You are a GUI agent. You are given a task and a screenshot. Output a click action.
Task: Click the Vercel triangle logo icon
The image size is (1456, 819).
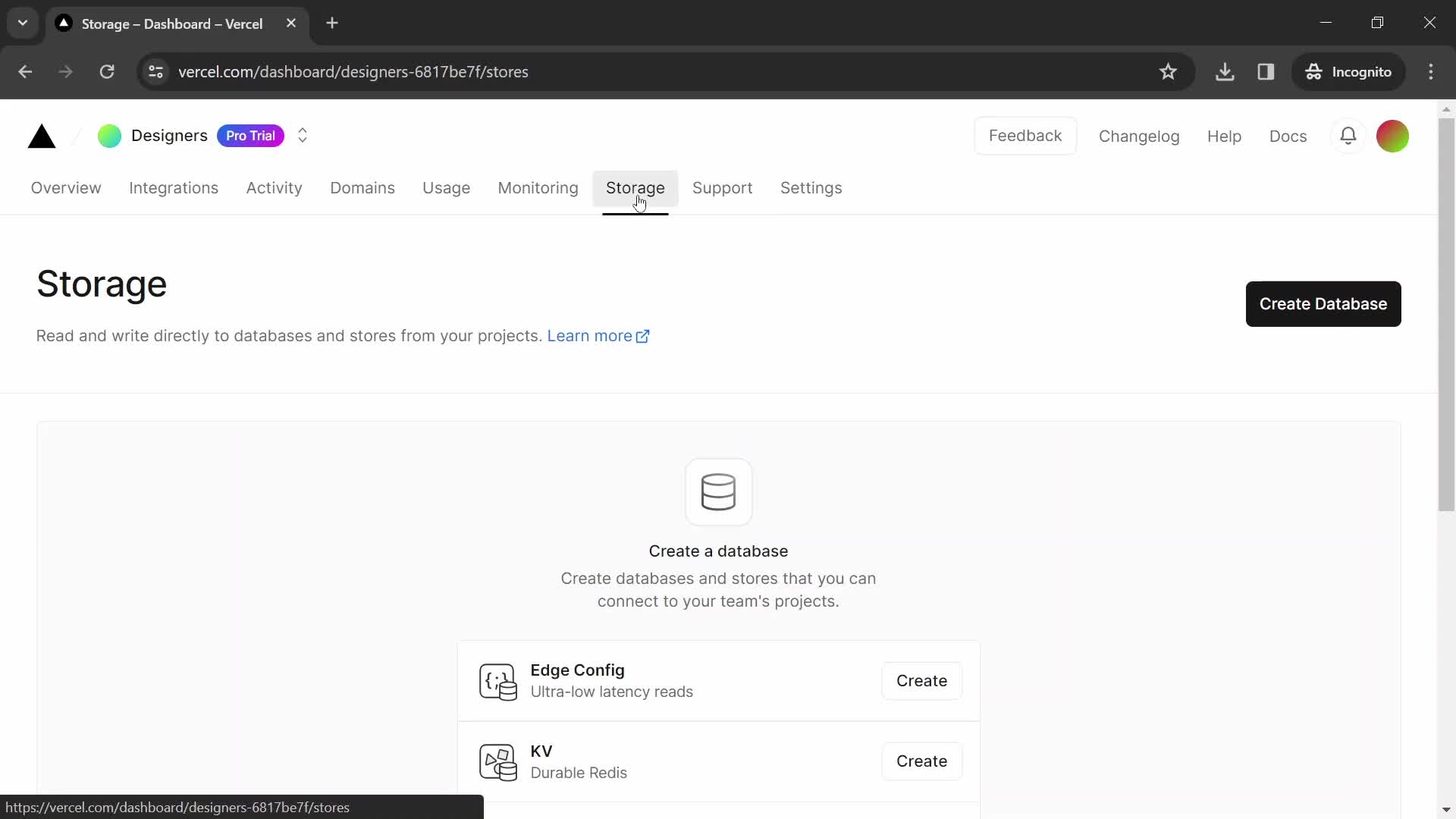(x=42, y=136)
